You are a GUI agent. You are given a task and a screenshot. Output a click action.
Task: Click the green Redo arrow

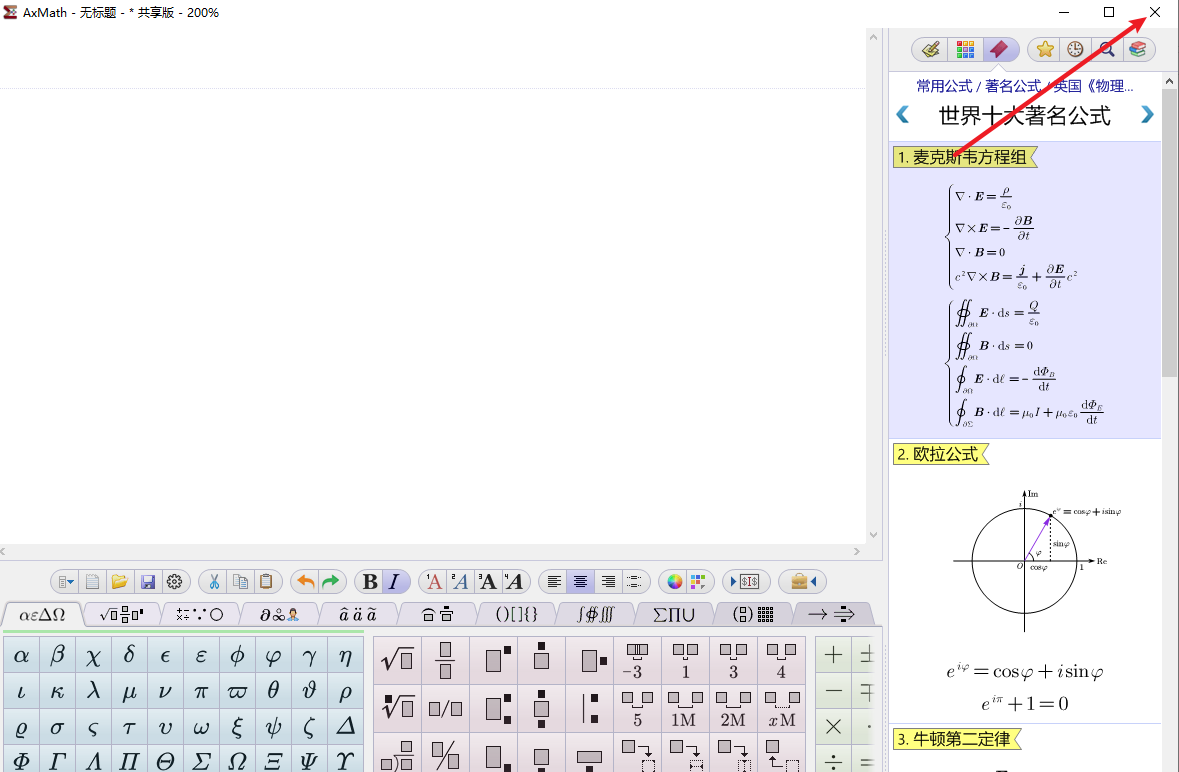pos(331,582)
